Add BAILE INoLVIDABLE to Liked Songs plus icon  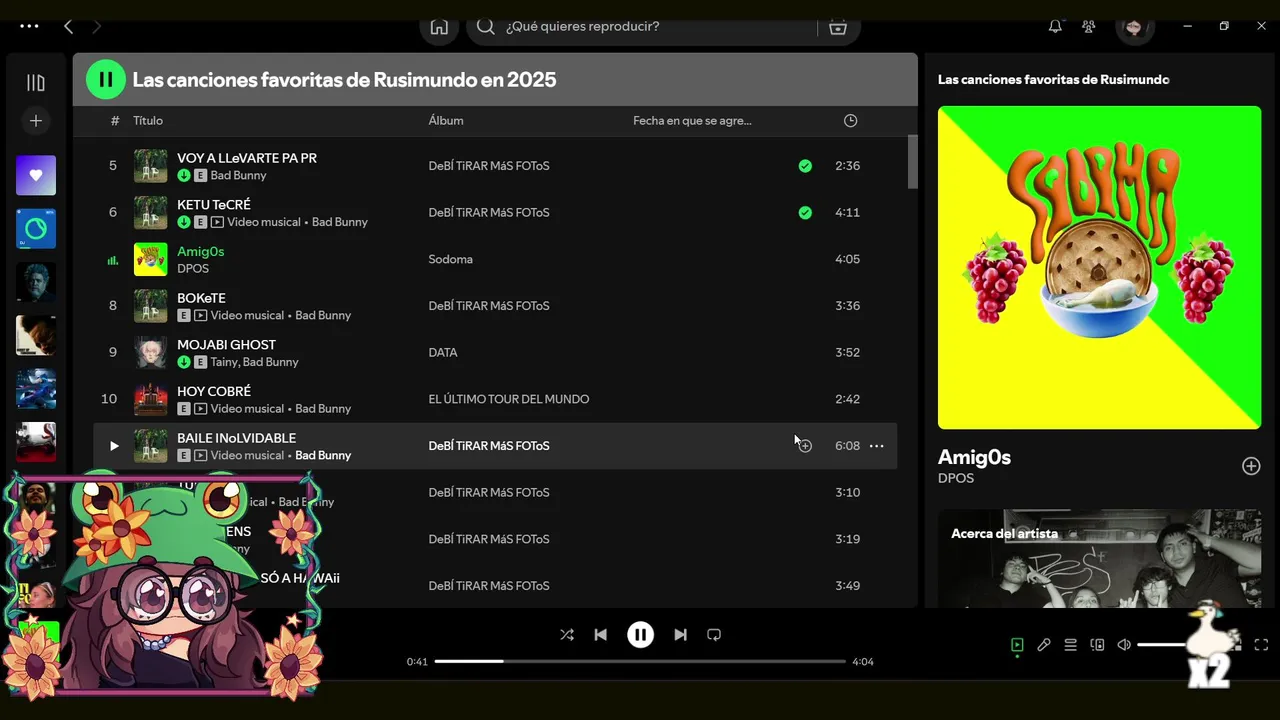pyautogui.click(x=805, y=446)
